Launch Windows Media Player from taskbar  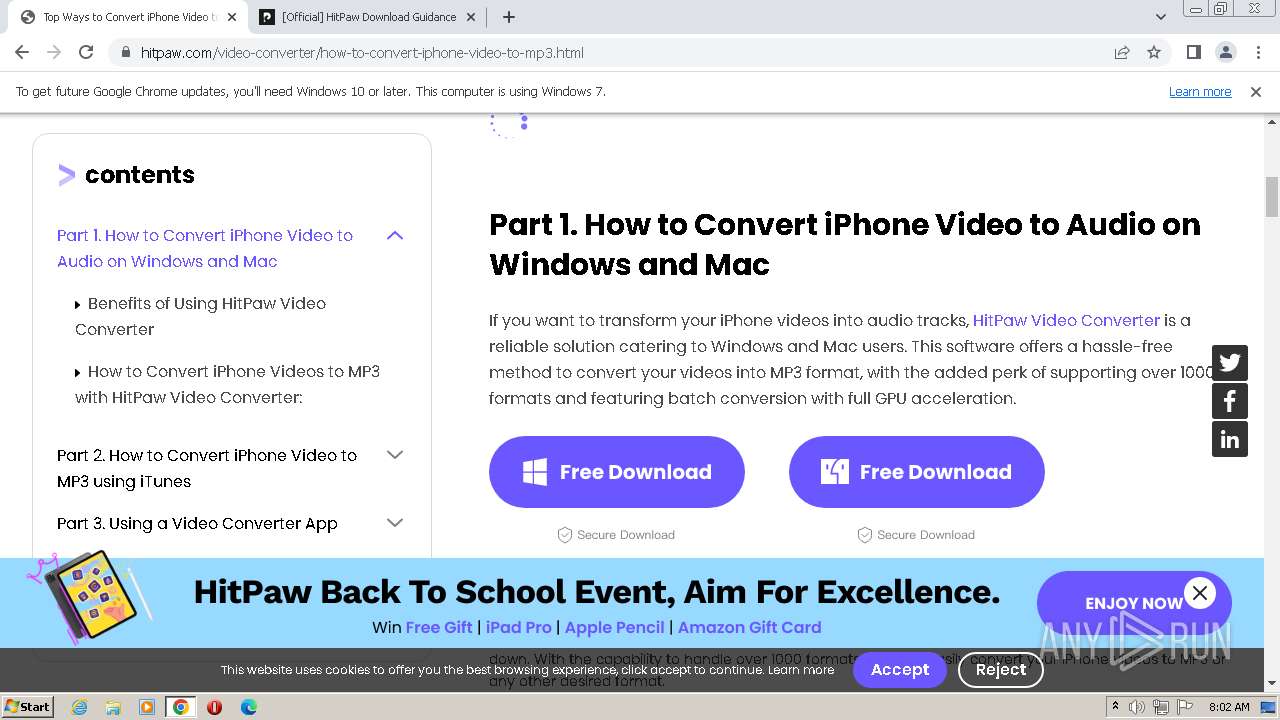pos(147,707)
